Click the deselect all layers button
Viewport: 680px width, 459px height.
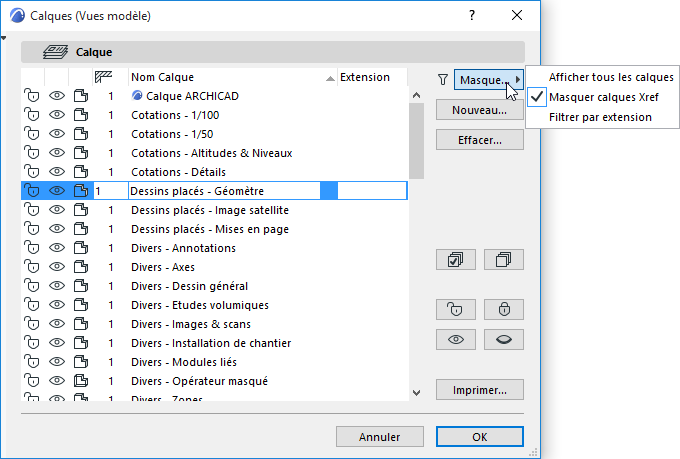pyautogui.click(x=503, y=259)
